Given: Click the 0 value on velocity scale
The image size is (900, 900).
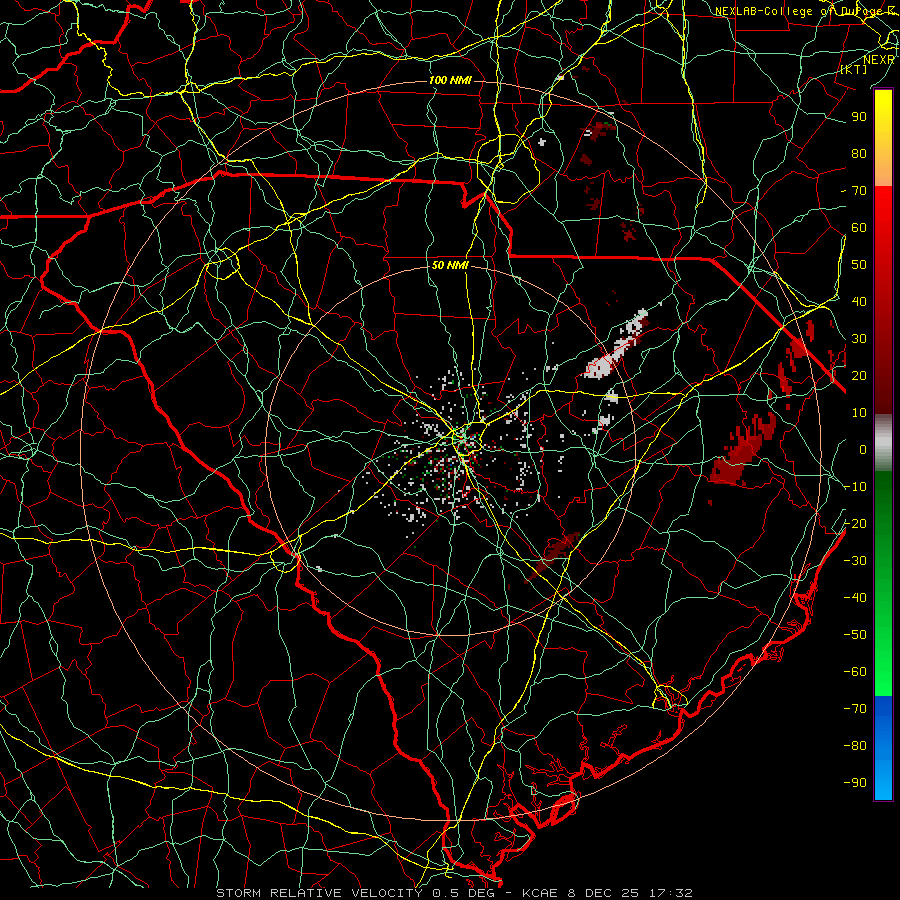Looking at the screenshot, I should point(863,450).
